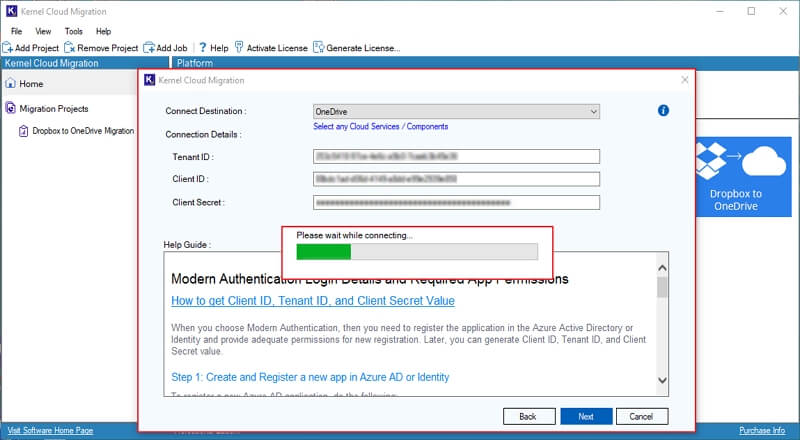Click the connecting progress bar
This screenshot has height=440, width=800.
(417, 252)
